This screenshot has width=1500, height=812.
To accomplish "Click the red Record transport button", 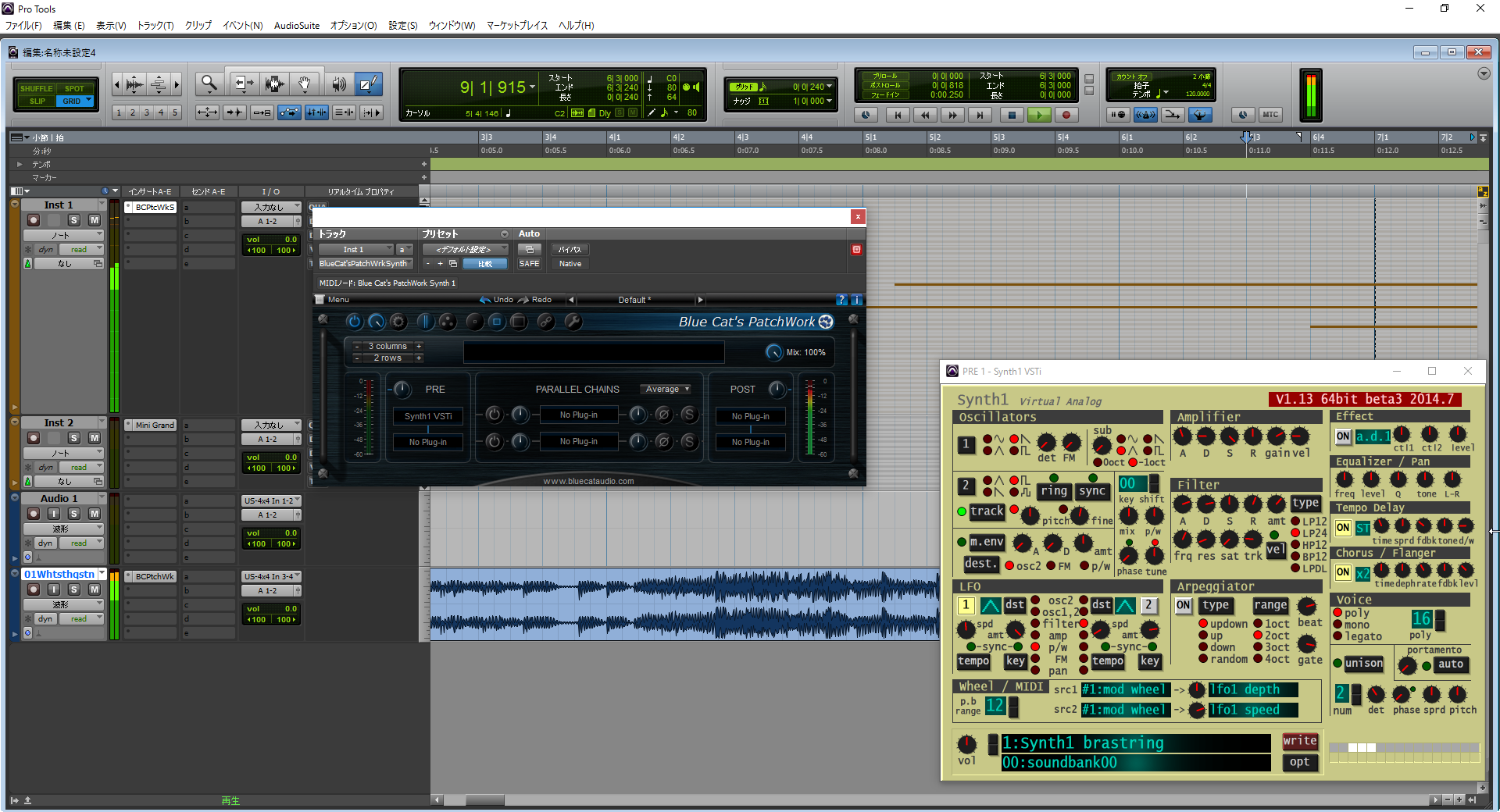I will point(1066,115).
